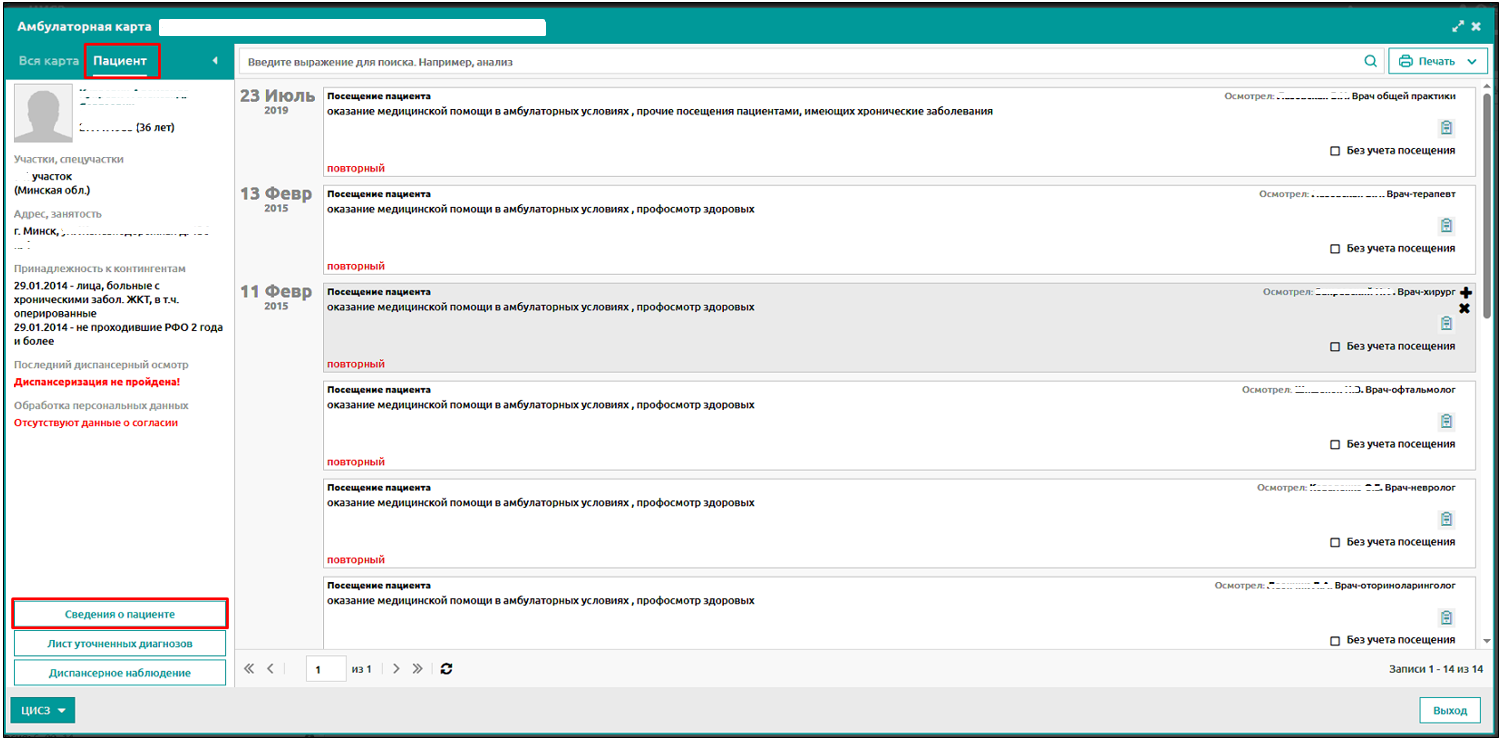Expand the ЦИСЗ dropdown menu
This screenshot has width=1502, height=740.
(x=43, y=710)
